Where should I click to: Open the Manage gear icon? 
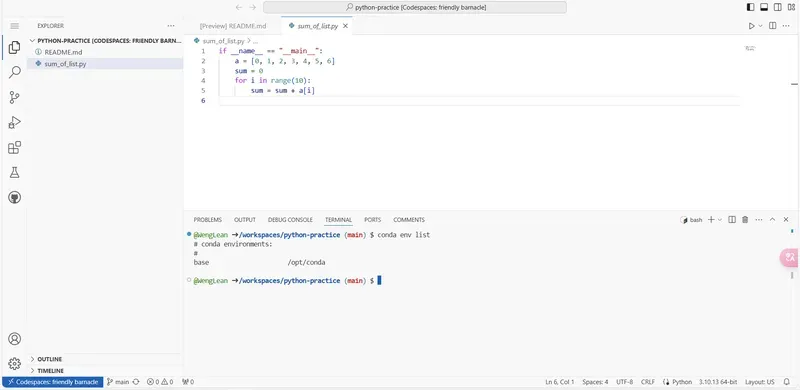14,363
